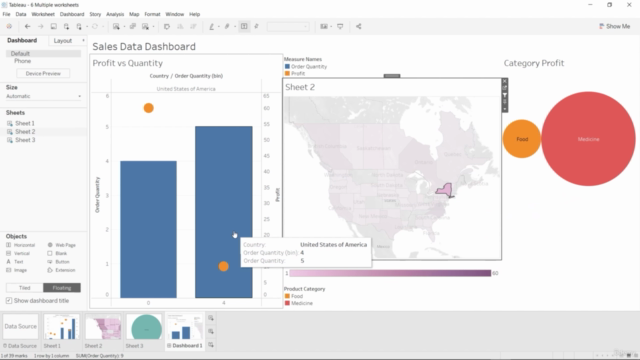Click the Presentation Mode toolbar icon
Viewport: 640px width, 360px height.
click(x=340, y=27)
